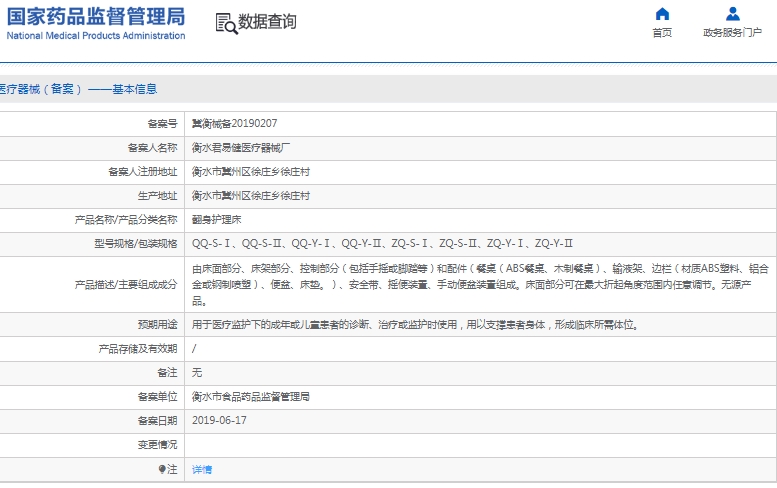Click the 备案人名称 label
Screen dimensions: 777x488
click(x=152, y=148)
